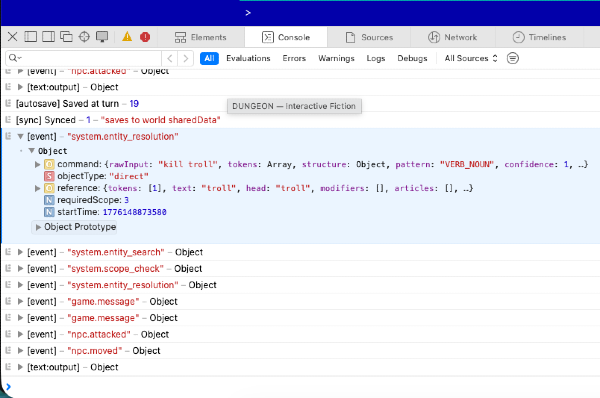The width and height of the screenshot is (600, 398).
Task: Click the objectType value "direct"
Action: click(129, 176)
